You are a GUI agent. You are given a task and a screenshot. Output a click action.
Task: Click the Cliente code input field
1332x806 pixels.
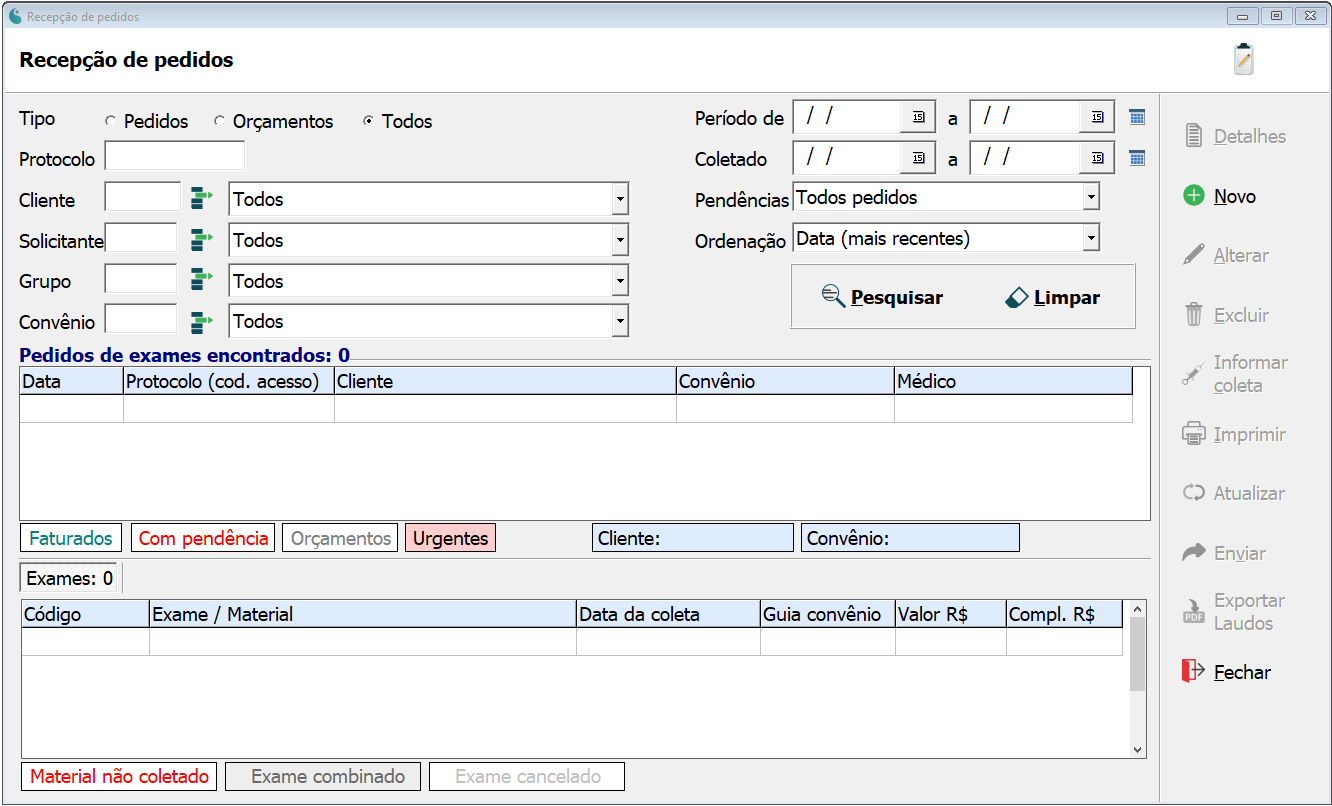[143, 198]
